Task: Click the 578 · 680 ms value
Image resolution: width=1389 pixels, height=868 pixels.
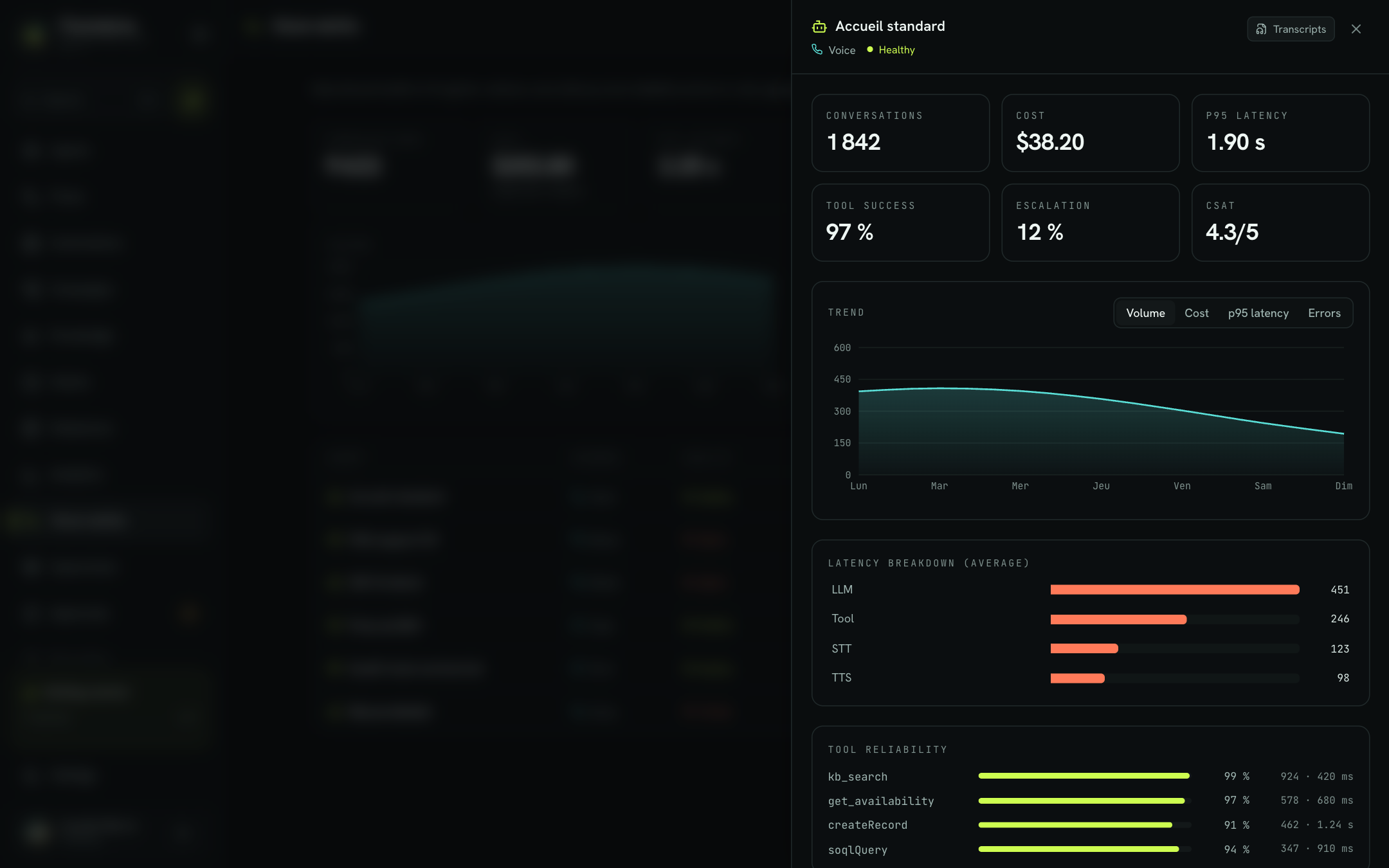Action: pos(1317,800)
